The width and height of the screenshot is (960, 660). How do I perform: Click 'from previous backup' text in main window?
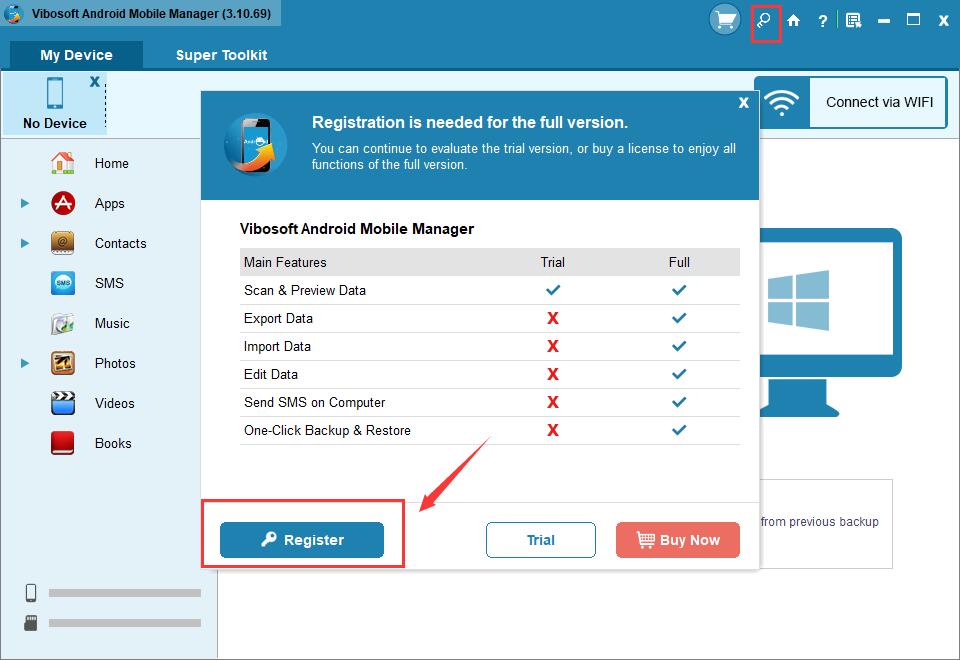point(820,522)
